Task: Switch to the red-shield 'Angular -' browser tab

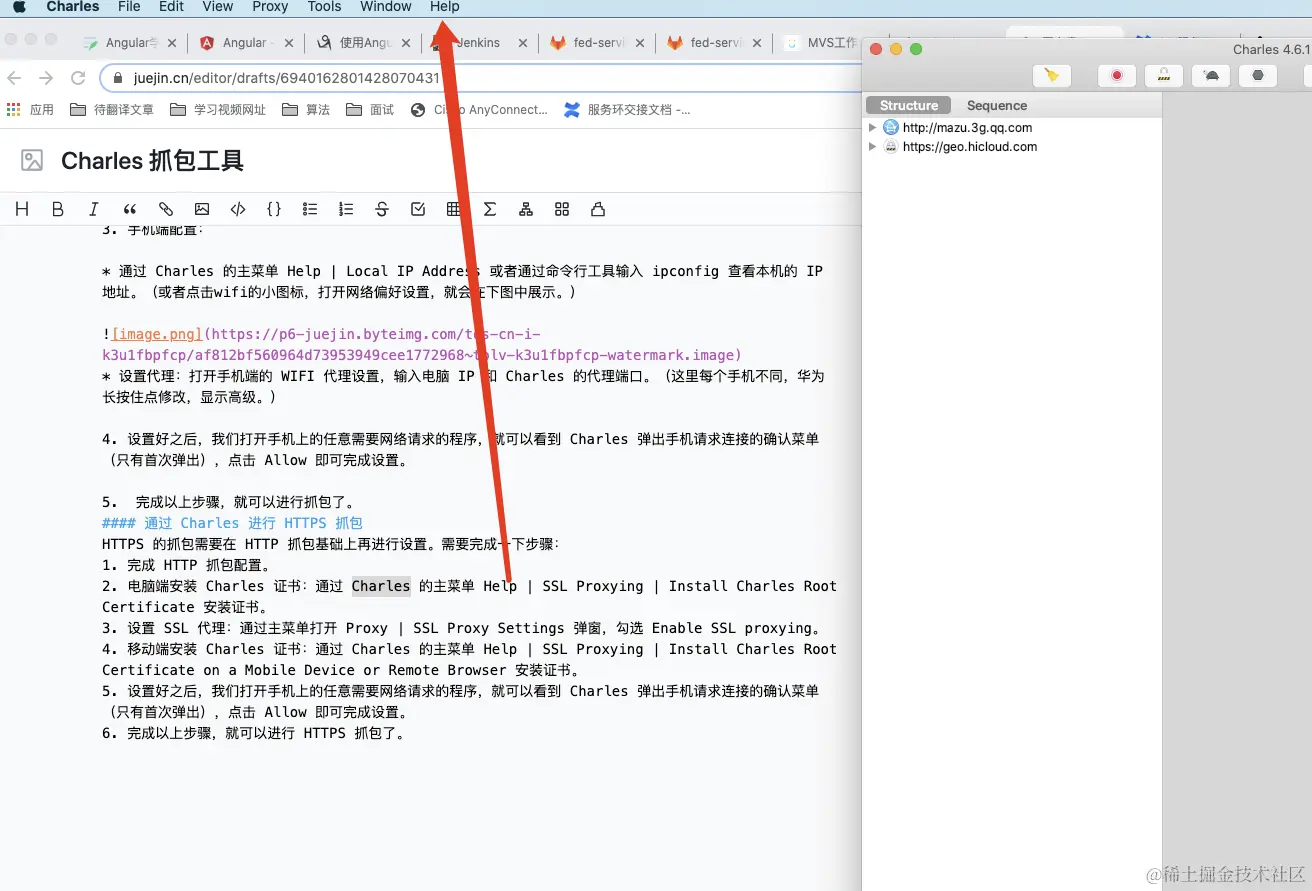Action: (x=247, y=43)
